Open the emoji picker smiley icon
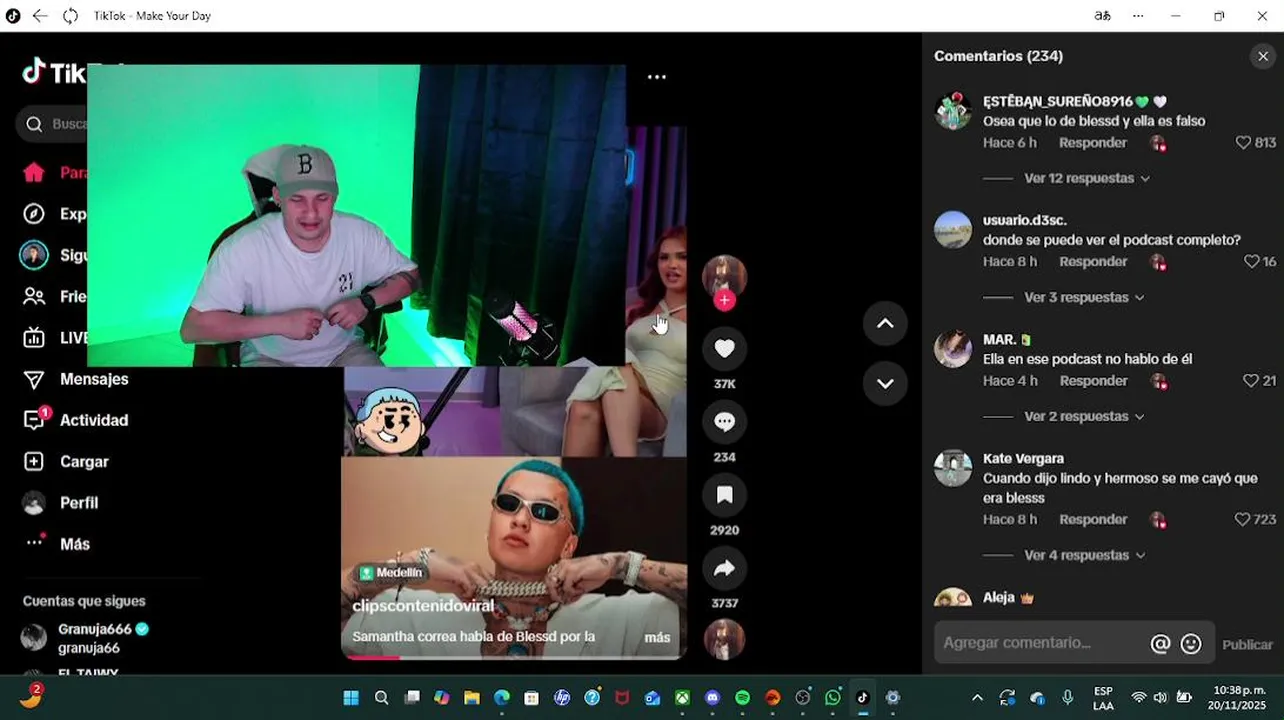 point(1191,644)
